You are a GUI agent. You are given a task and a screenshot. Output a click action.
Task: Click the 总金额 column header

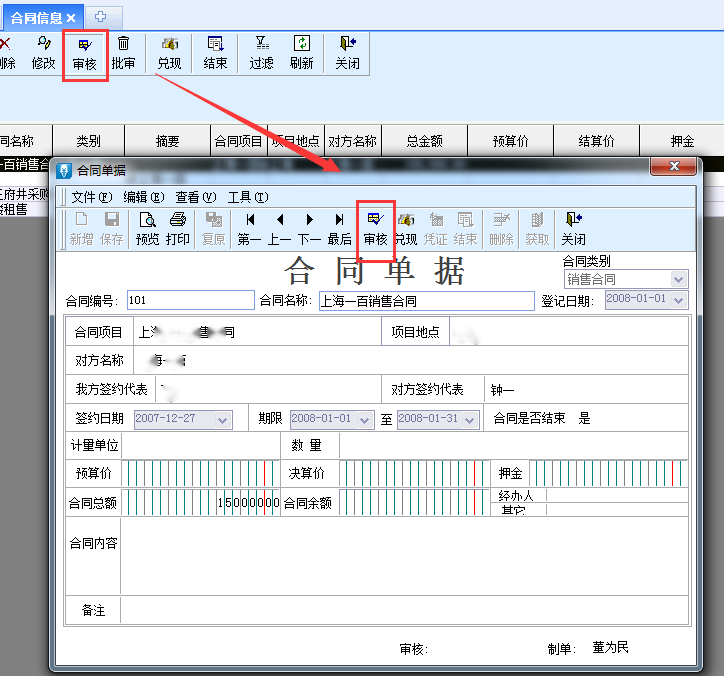pyautogui.click(x=424, y=142)
